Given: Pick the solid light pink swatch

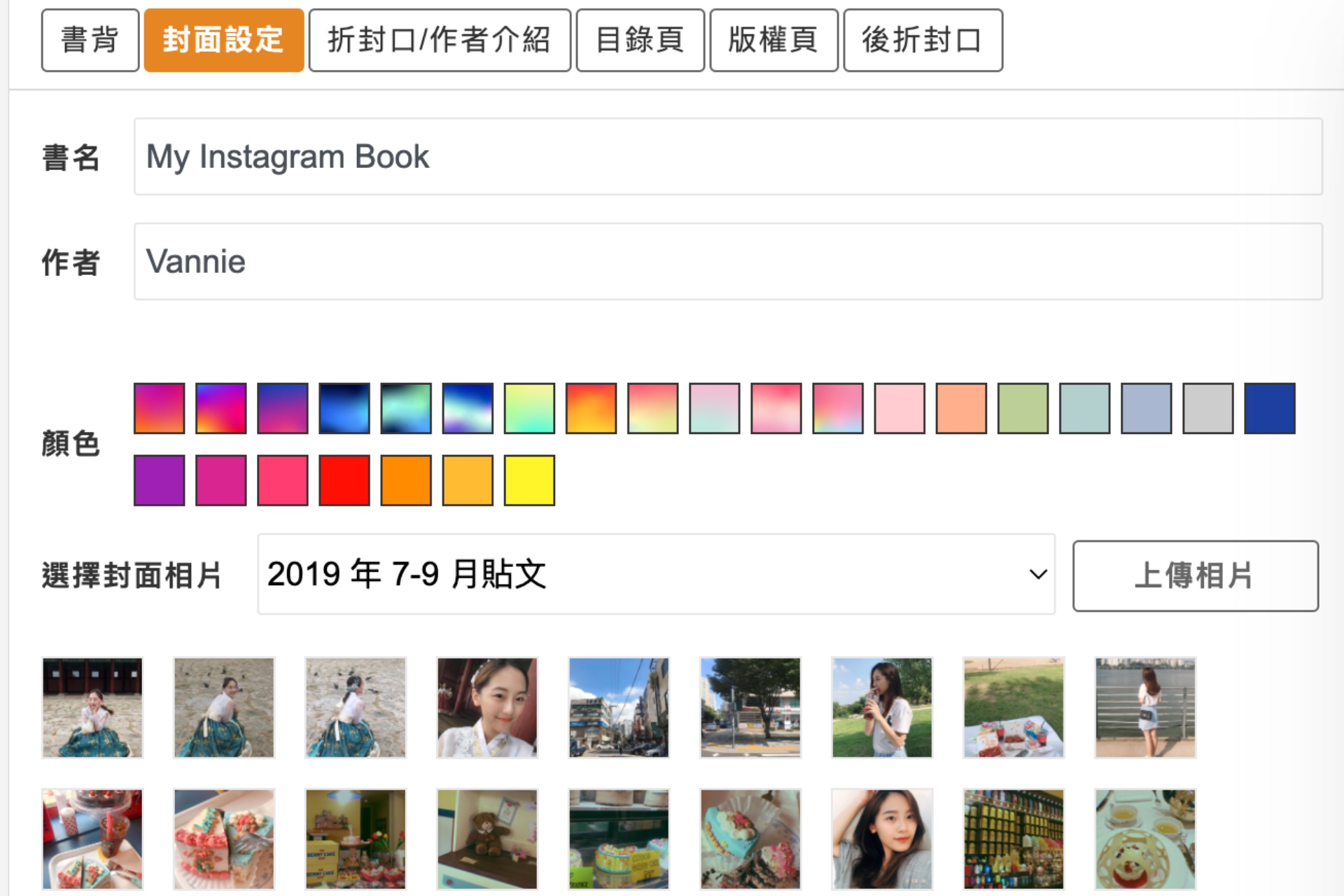Looking at the screenshot, I should (899, 408).
